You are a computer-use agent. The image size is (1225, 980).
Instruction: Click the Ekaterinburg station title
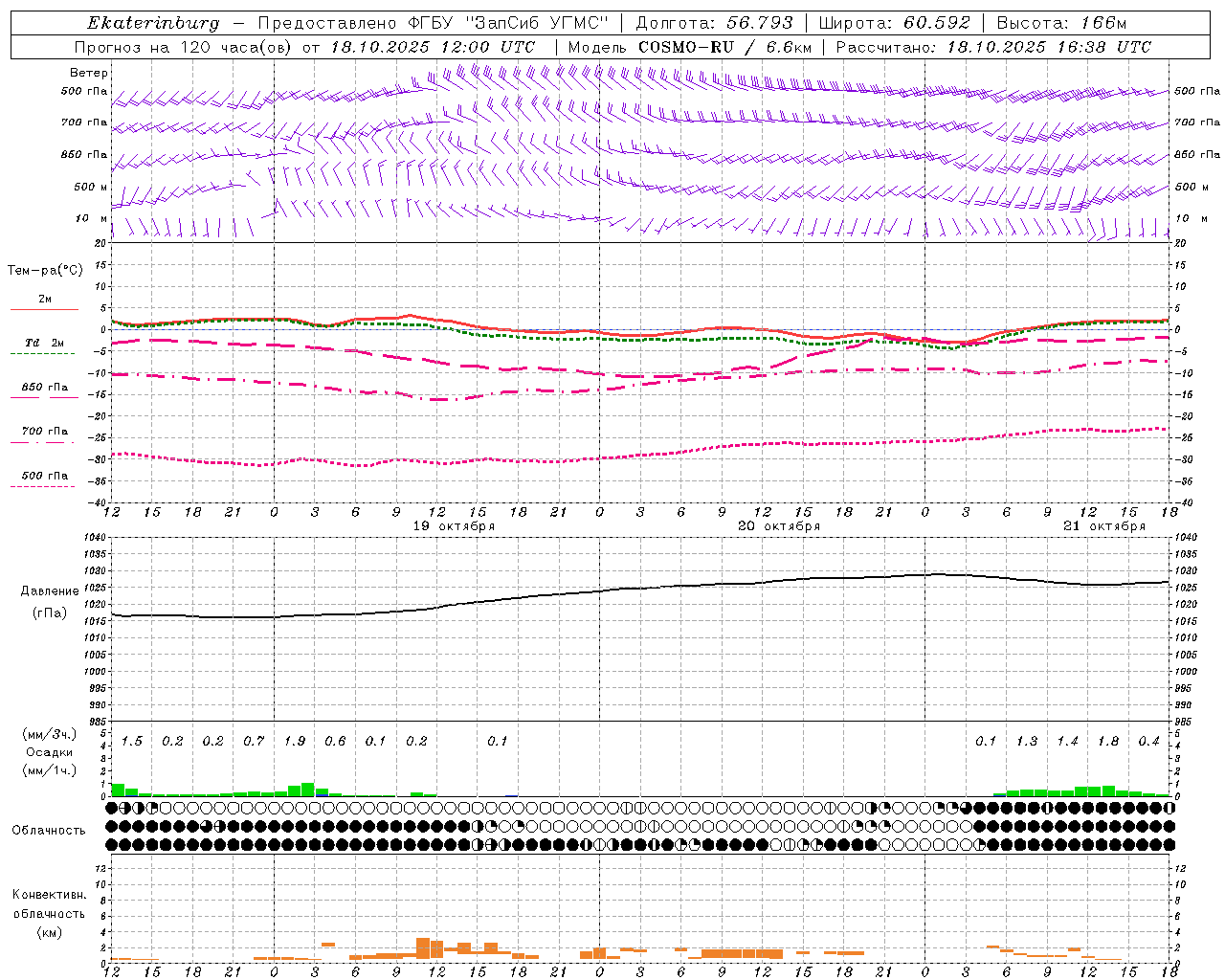pos(153,23)
